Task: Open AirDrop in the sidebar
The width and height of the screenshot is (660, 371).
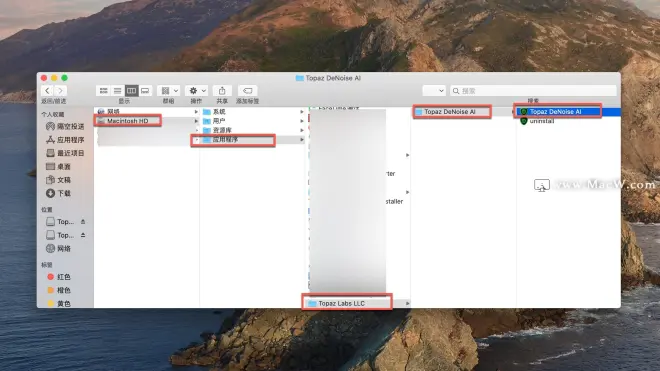Action: pos(65,126)
